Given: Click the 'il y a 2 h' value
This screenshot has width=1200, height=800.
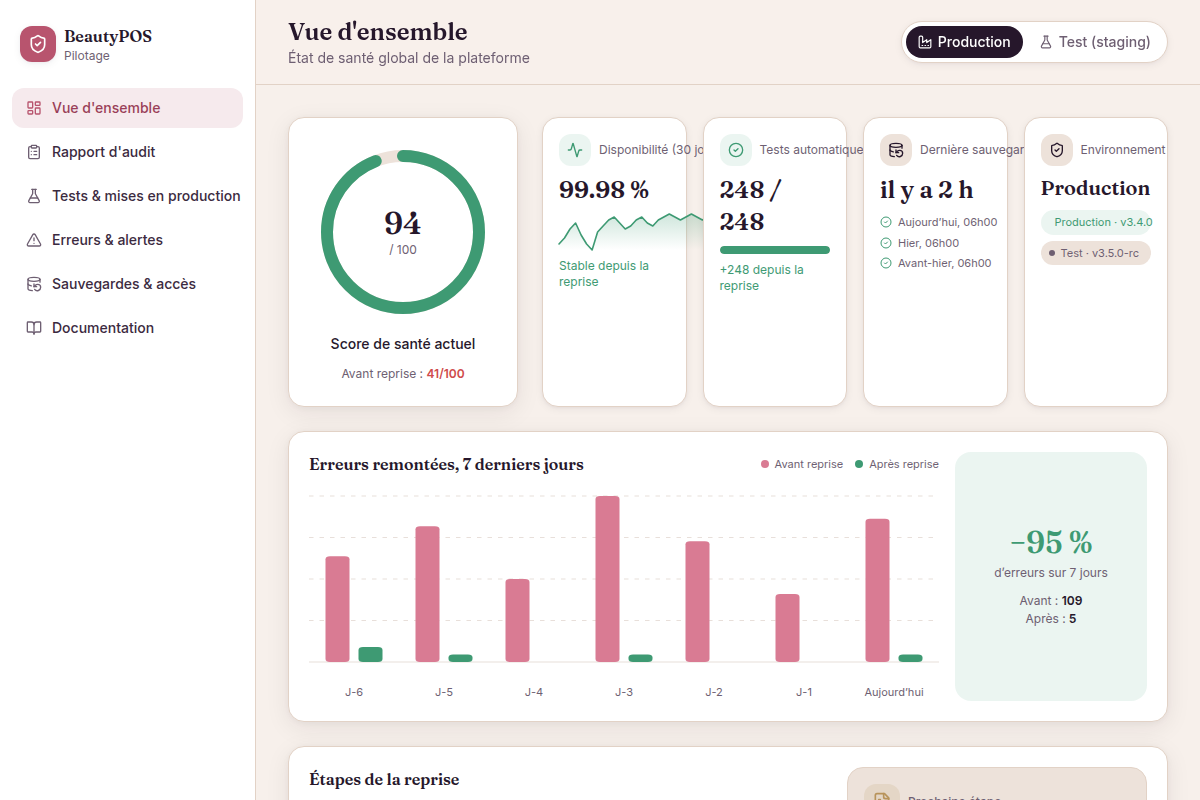Looking at the screenshot, I should [926, 189].
